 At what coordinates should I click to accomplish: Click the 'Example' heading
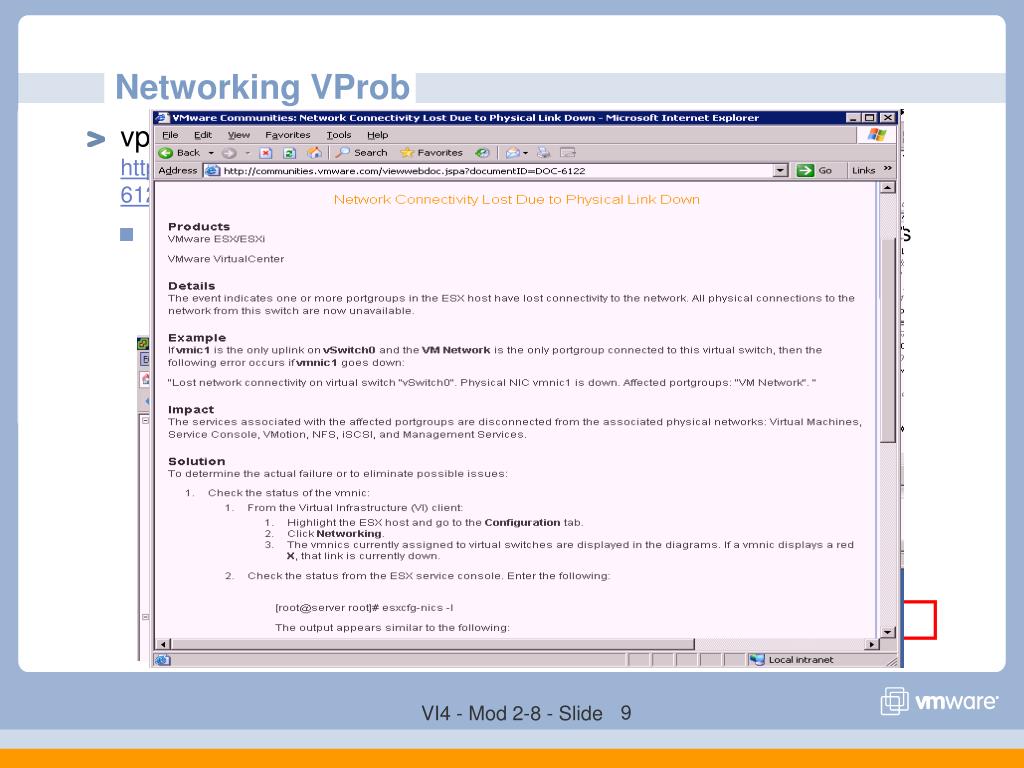click(197, 338)
